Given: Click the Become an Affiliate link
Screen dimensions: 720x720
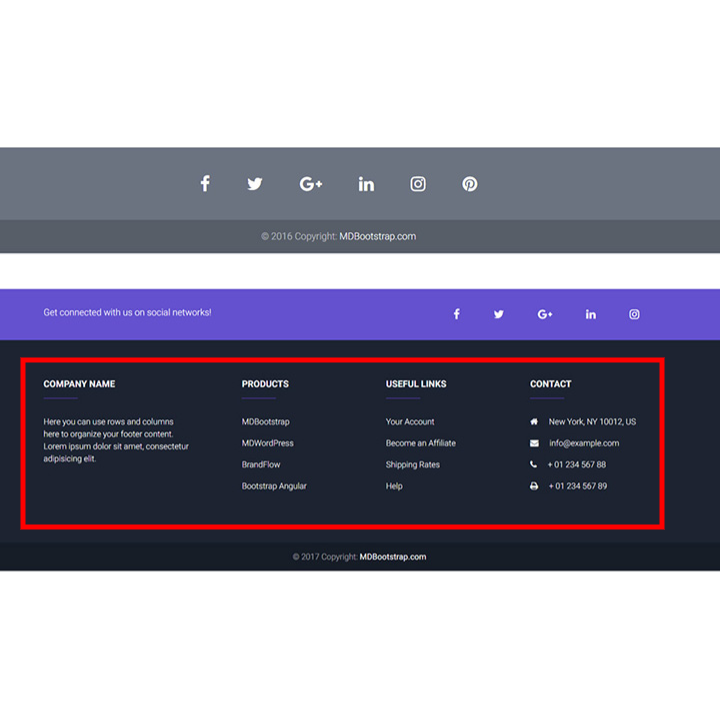Looking at the screenshot, I should (421, 443).
